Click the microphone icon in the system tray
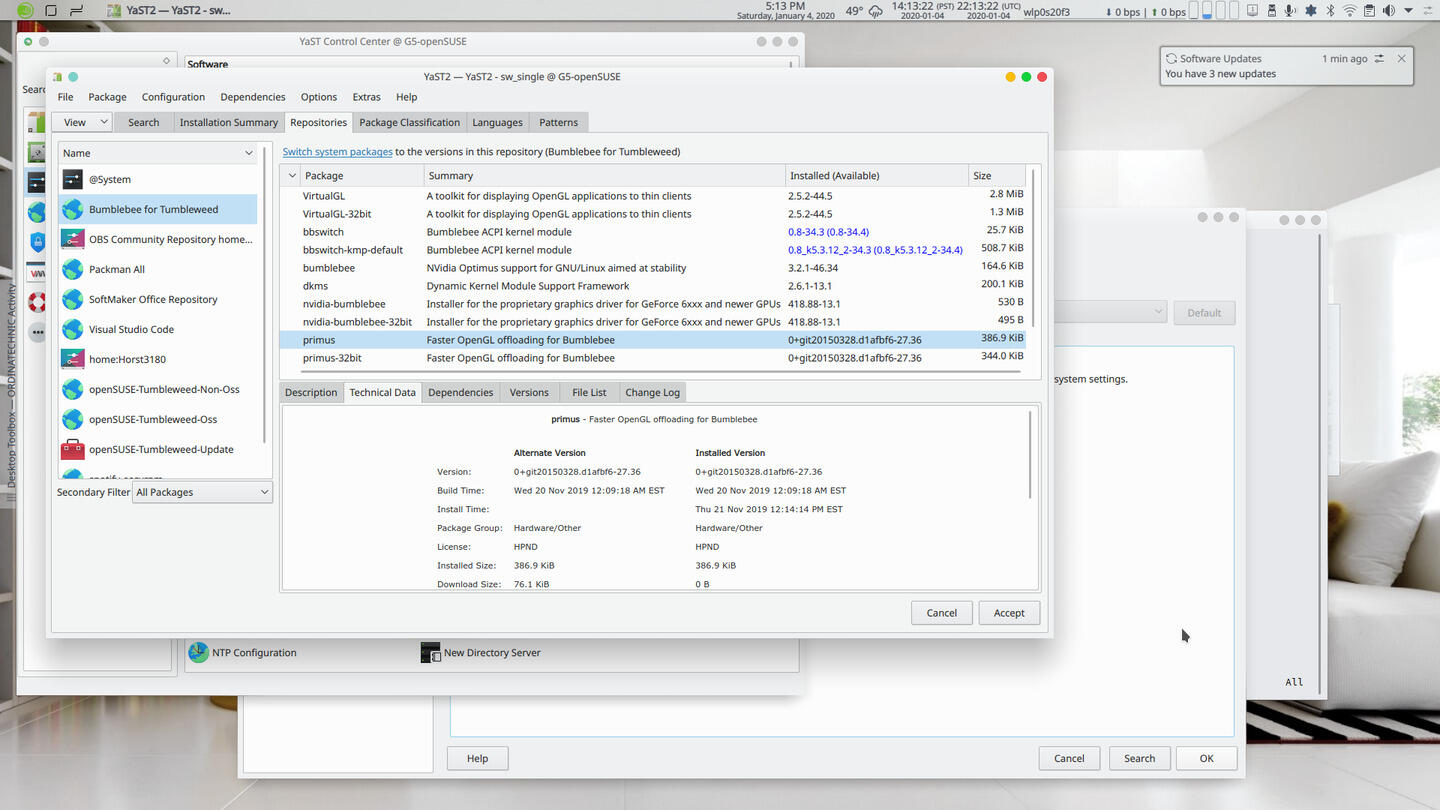This screenshot has height=810, width=1440. (1290, 11)
